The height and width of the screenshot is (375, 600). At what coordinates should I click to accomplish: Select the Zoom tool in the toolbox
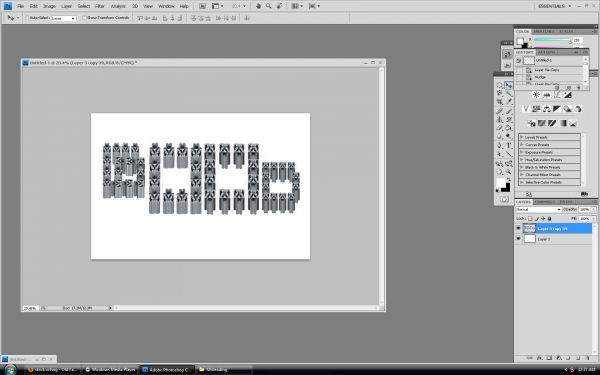tap(509, 172)
